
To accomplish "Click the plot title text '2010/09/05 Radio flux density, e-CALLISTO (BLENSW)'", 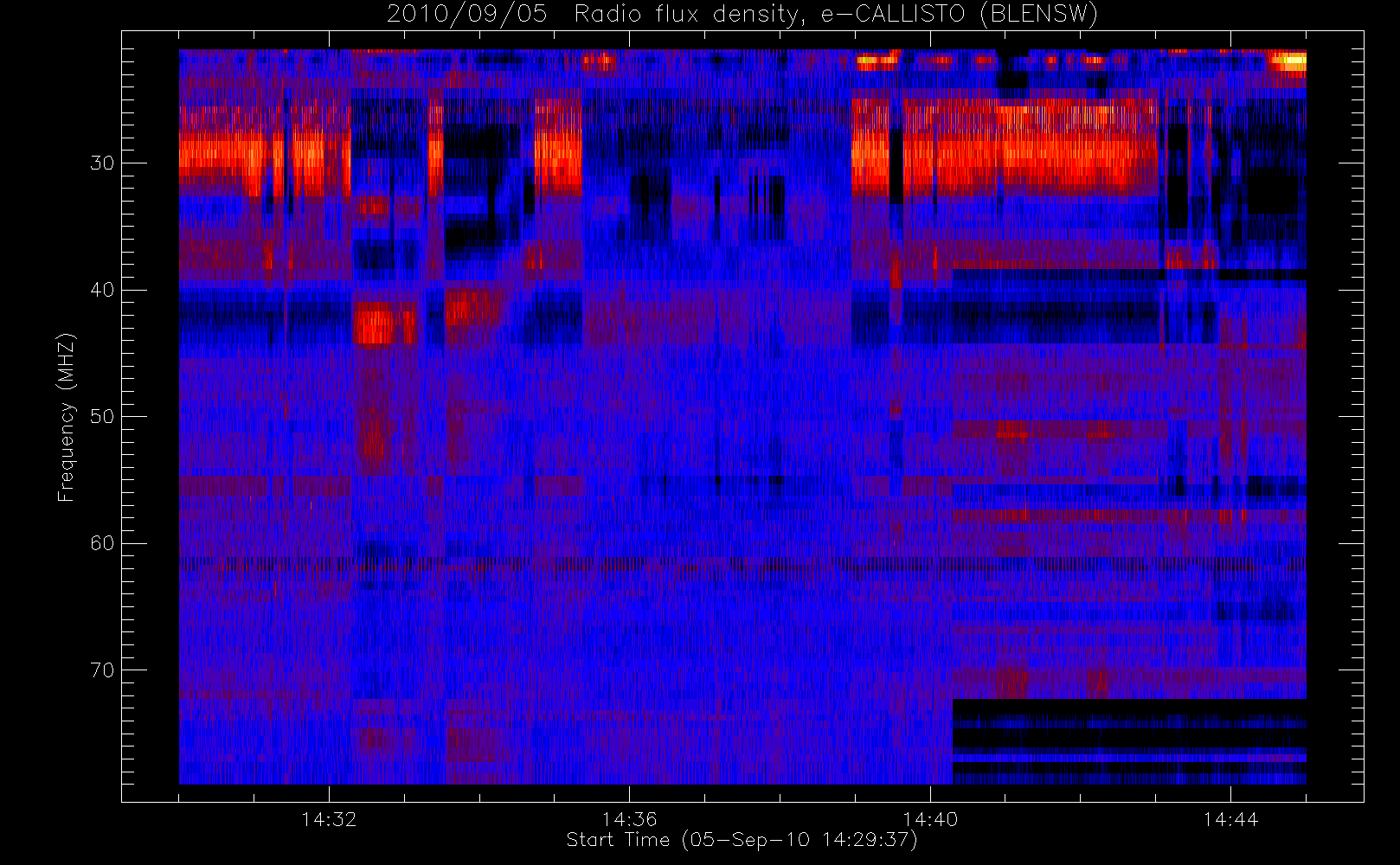I will pyautogui.click(x=742, y=14).
